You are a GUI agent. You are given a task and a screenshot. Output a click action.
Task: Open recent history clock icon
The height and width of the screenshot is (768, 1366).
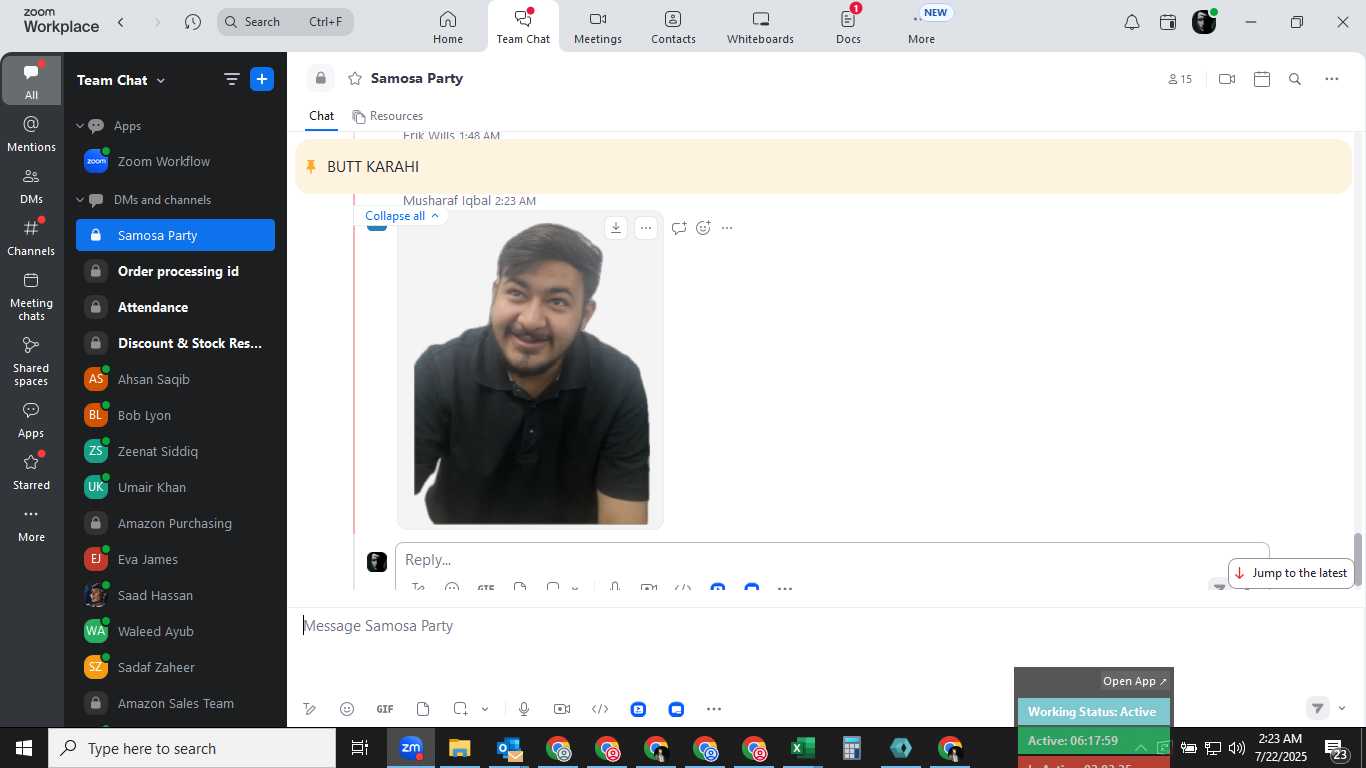click(x=193, y=22)
